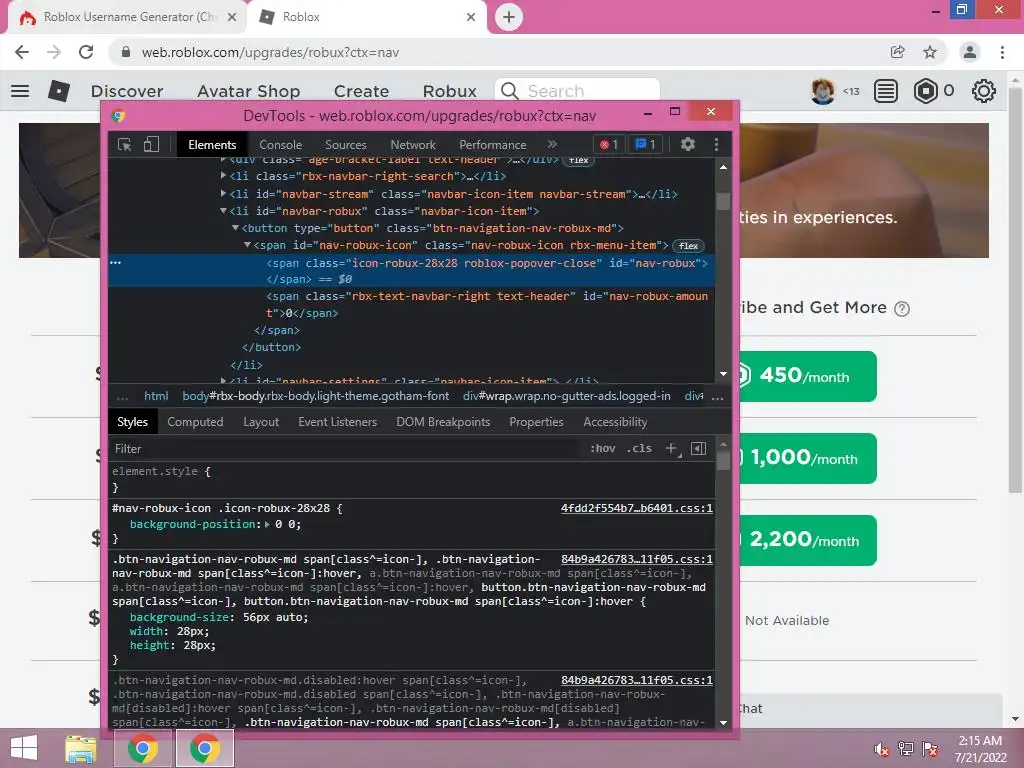
Task: Choose the 2,200/month Robux subscription
Action: pos(808,540)
